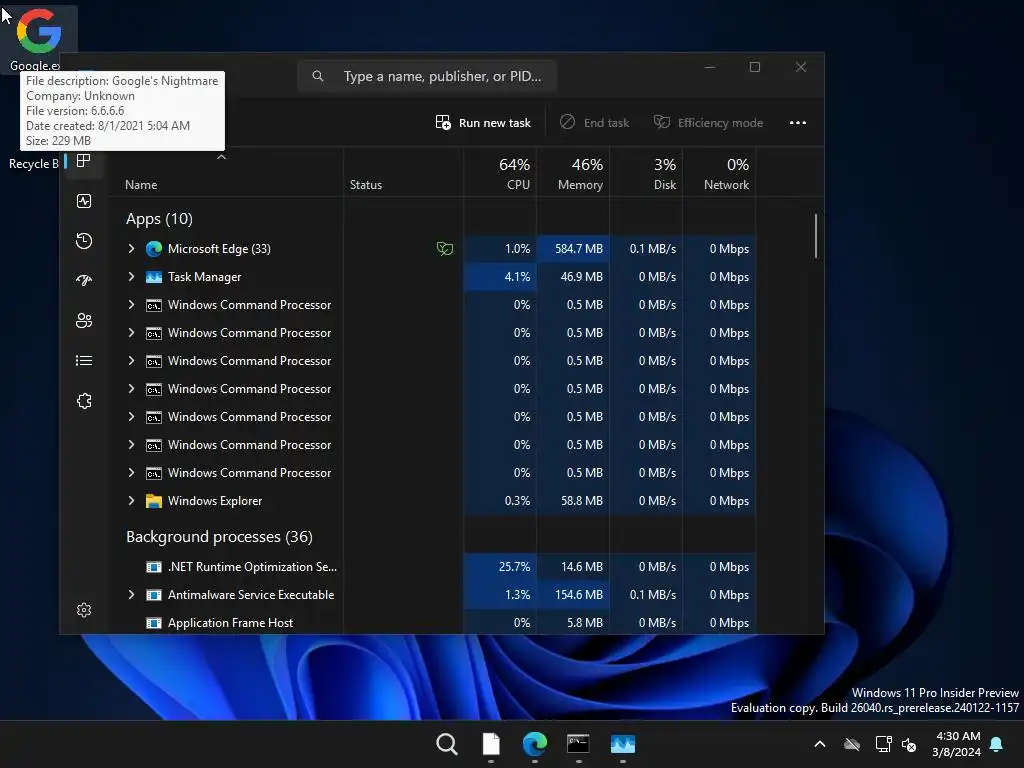Open the Users icon in sidebar

point(84,321)
